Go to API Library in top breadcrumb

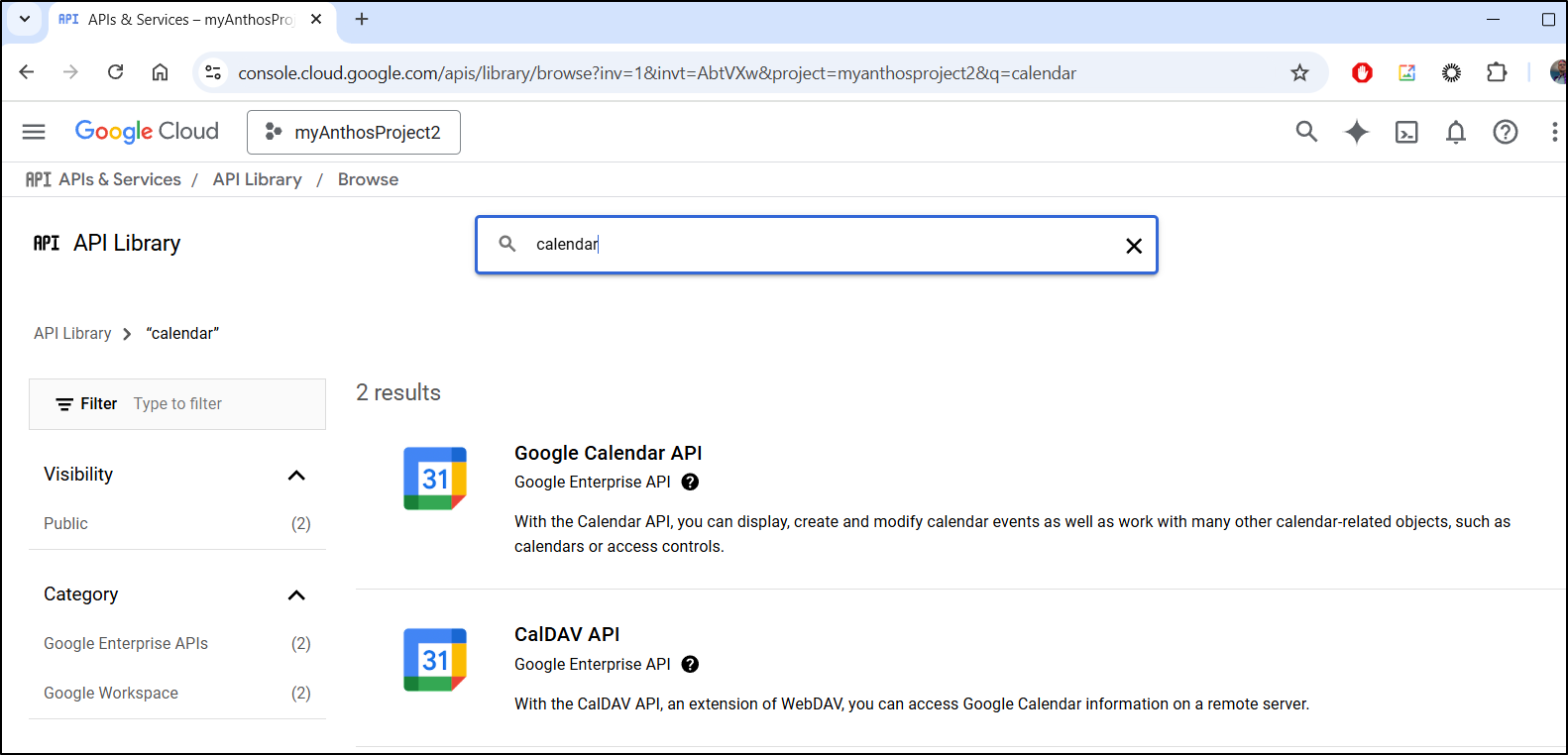(258, 179)
